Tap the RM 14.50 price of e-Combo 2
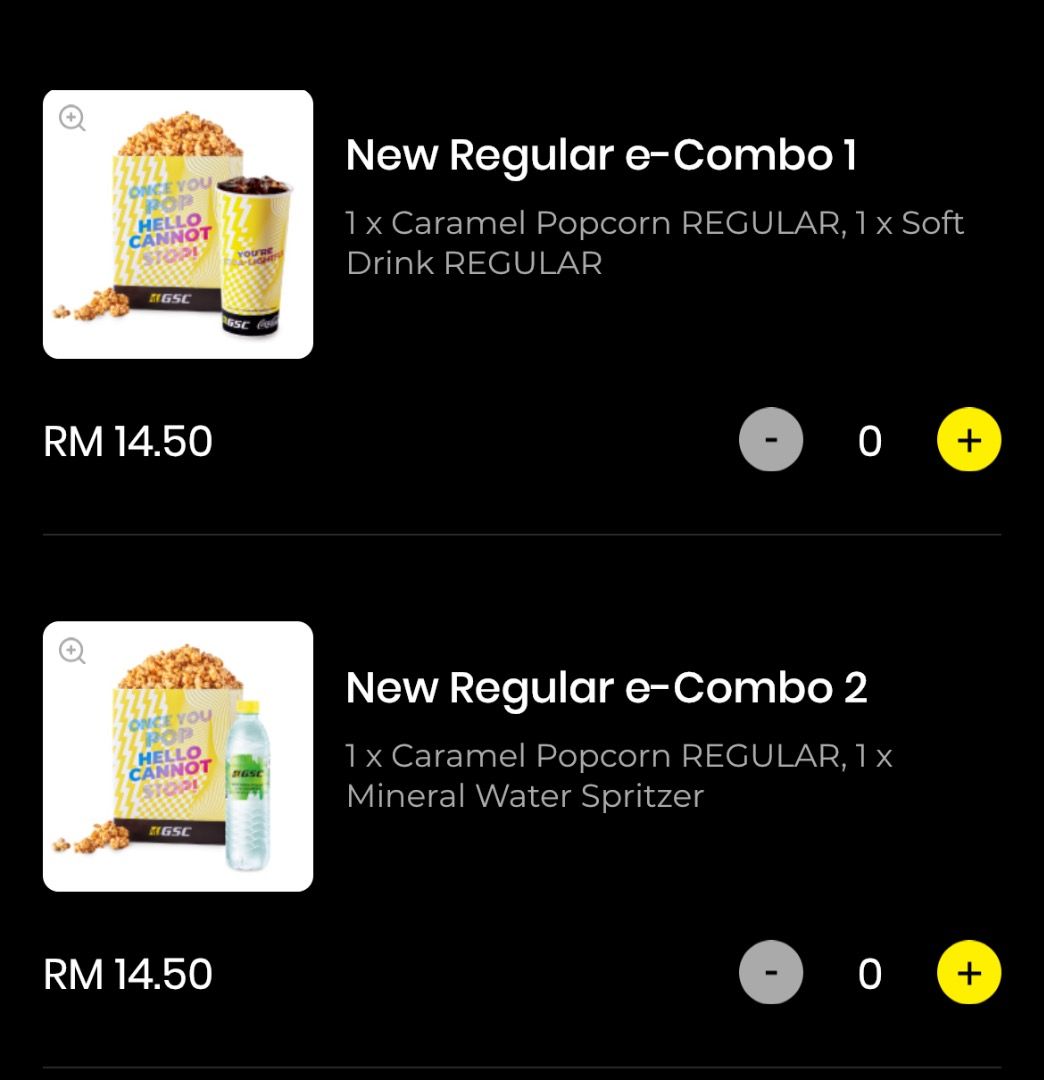The height and width of the screenshot is (1080, 1044). (128, 975)
